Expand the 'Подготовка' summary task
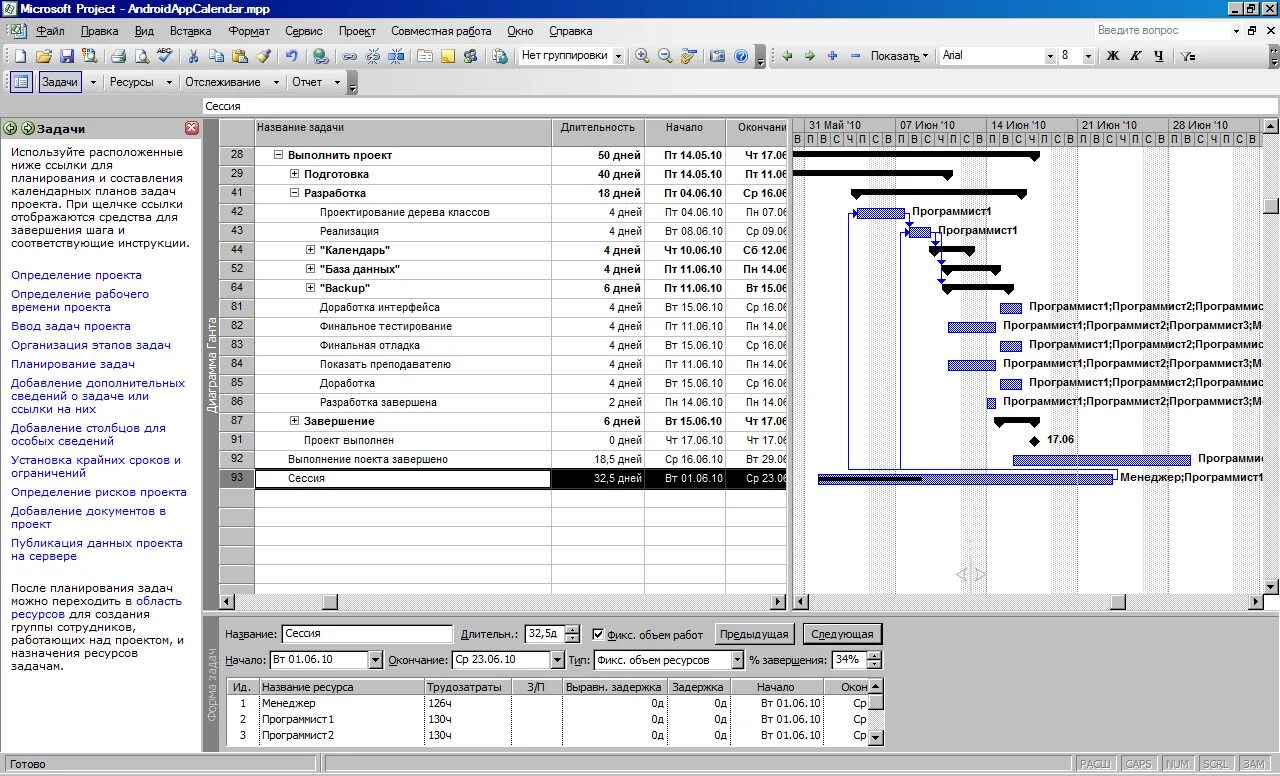1280x776 pixels. tap(294, 174)
